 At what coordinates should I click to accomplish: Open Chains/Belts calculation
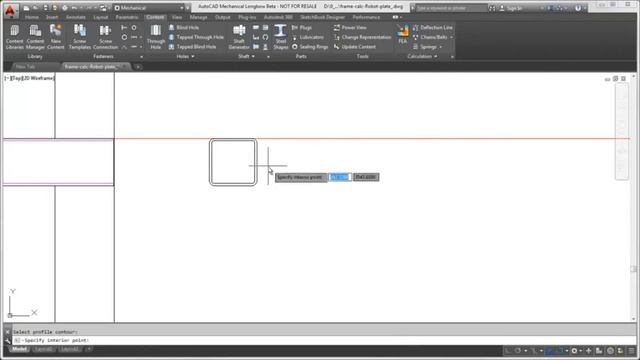tap(429, 37)
